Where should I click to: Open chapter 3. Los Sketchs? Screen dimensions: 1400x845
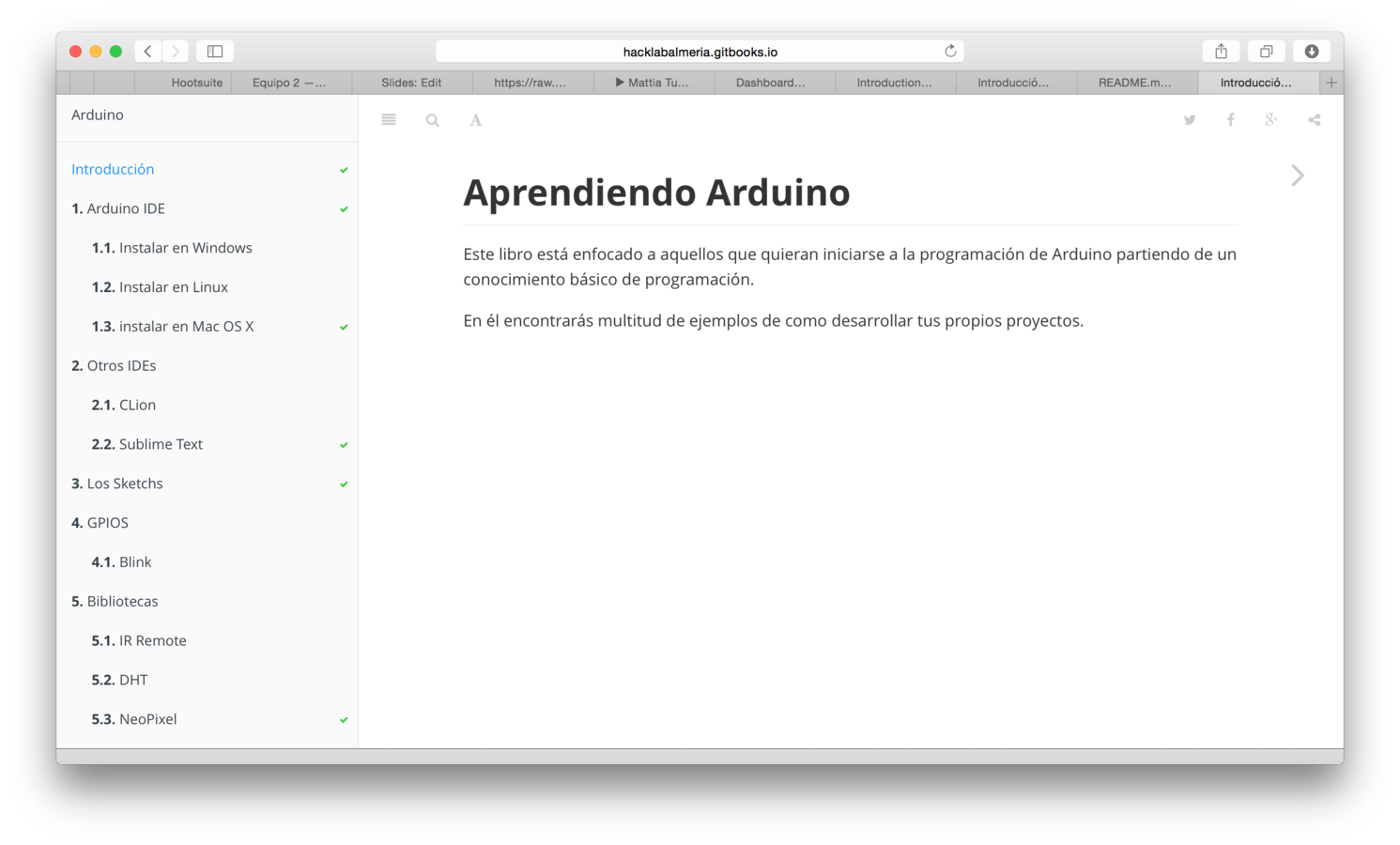117,484
